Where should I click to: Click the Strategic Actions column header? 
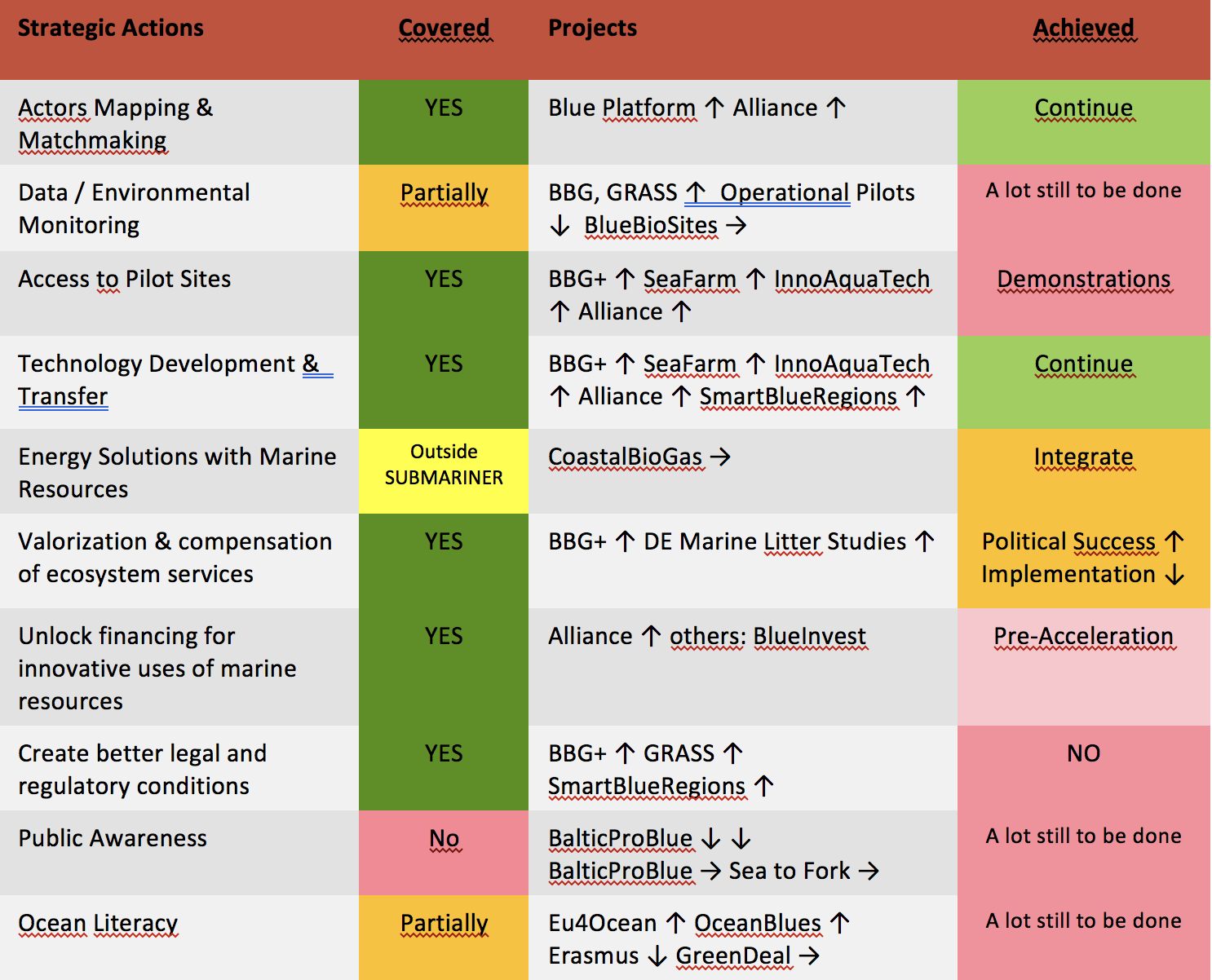coord(111,29)
